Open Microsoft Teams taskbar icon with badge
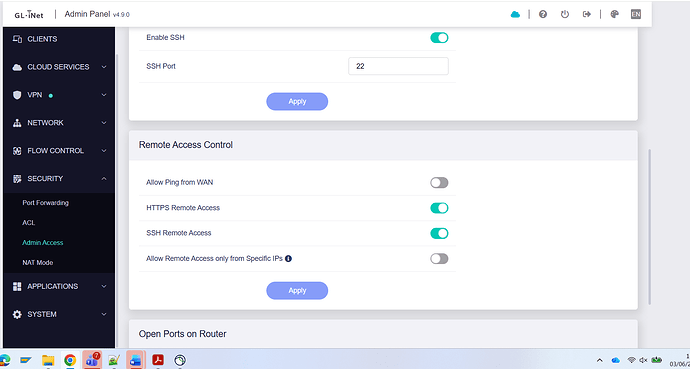690x369 pixels. click(x=92, y=360)
